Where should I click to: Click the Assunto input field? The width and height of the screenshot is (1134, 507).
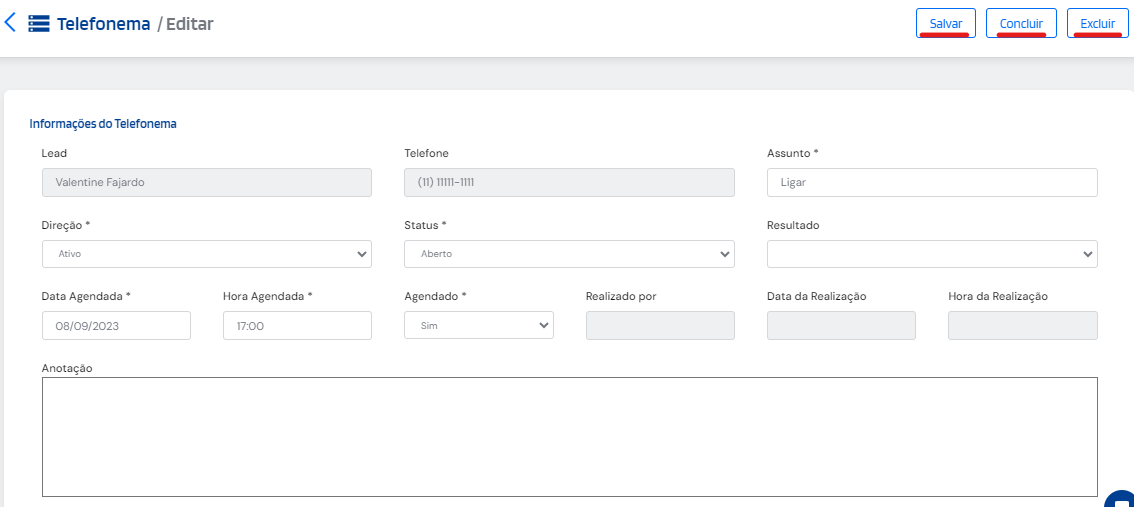tap(931, 182)
